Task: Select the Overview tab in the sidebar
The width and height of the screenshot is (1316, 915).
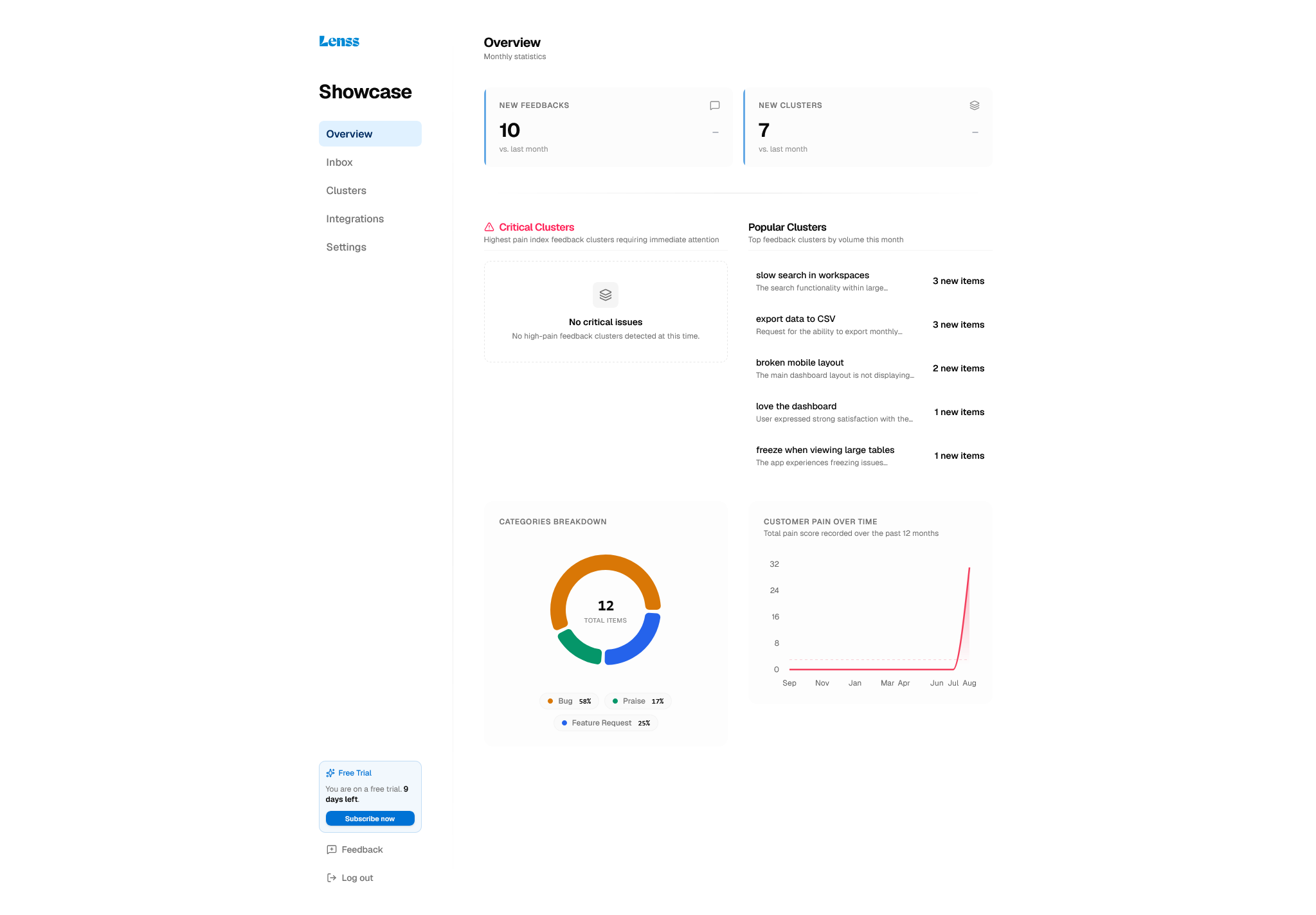Action: click(x=370, y=134)
